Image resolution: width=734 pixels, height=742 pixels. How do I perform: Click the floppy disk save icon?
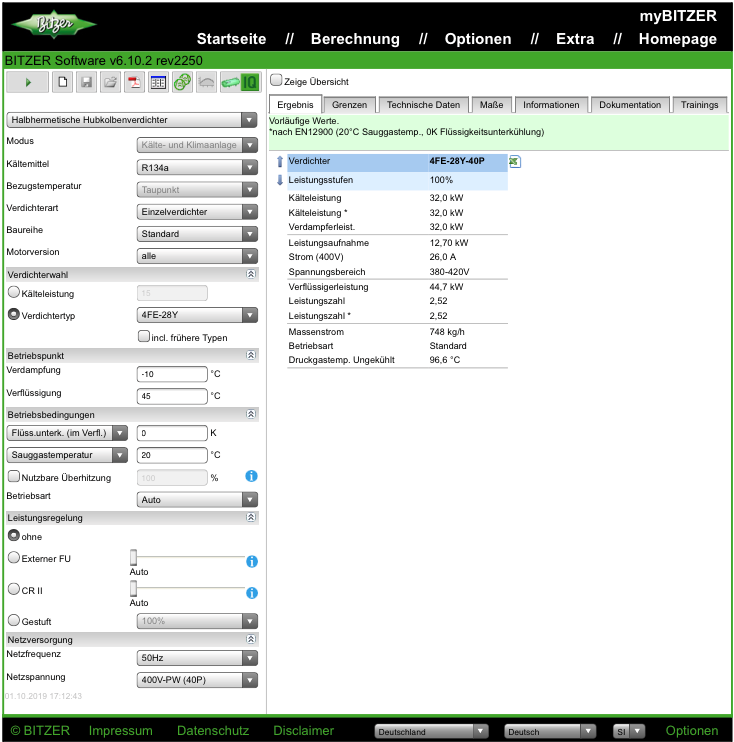(87, 82)
